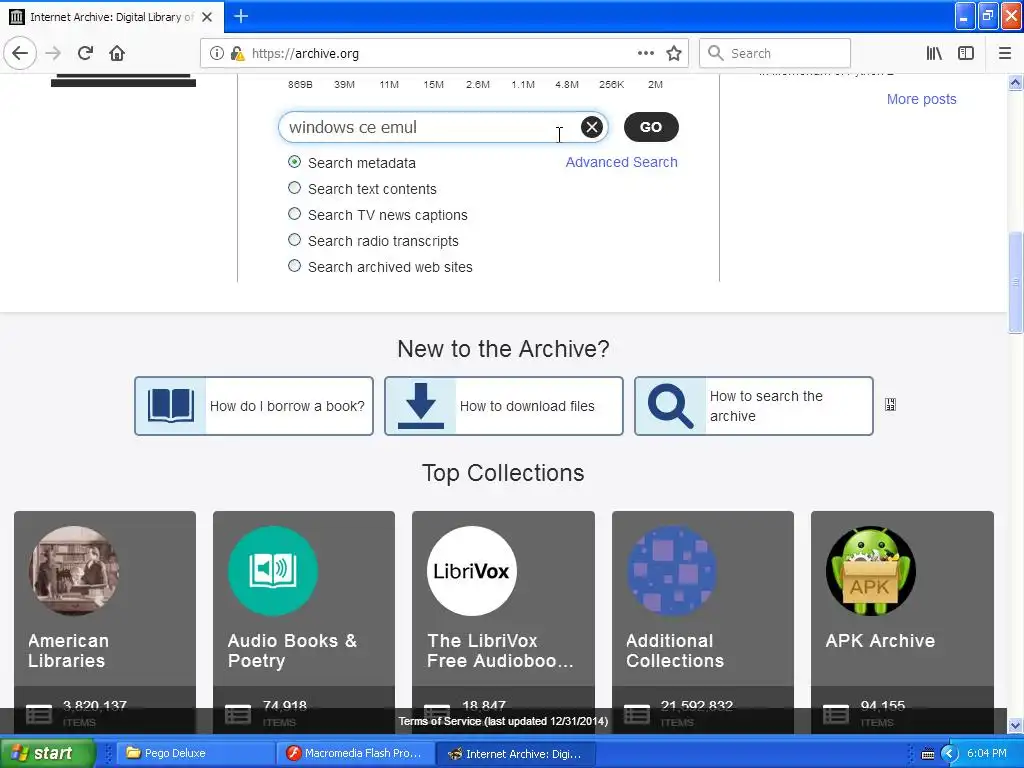This screenshot has width=1024, height=768.
Task: Show site information icon in address bar
Action: [216, 53]
